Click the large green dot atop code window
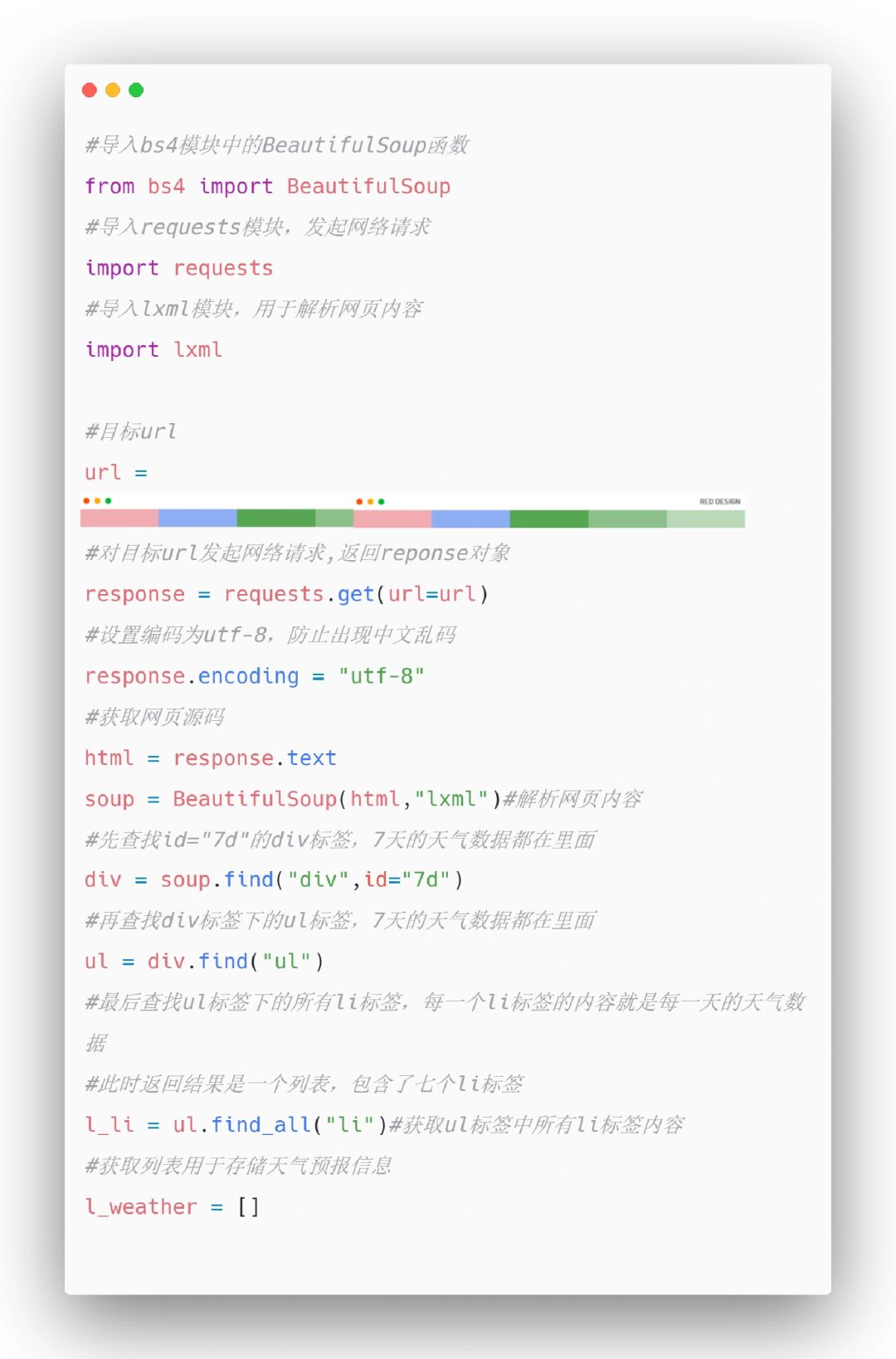 tap(136, 90)
